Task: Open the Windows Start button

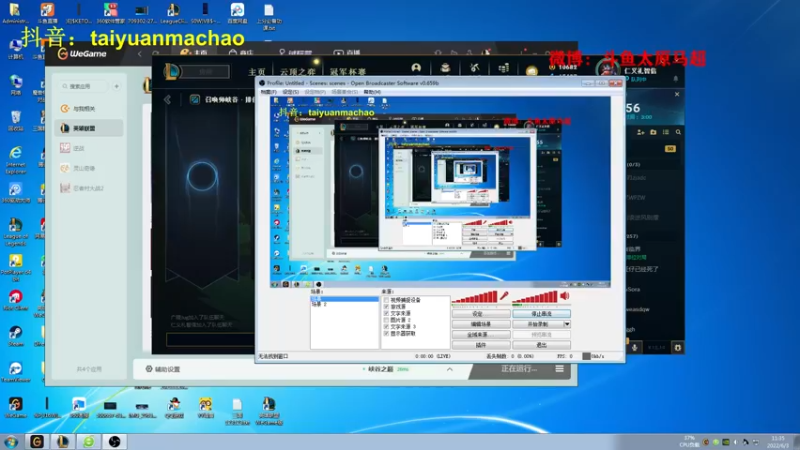Action: click(x=11, y=441)
